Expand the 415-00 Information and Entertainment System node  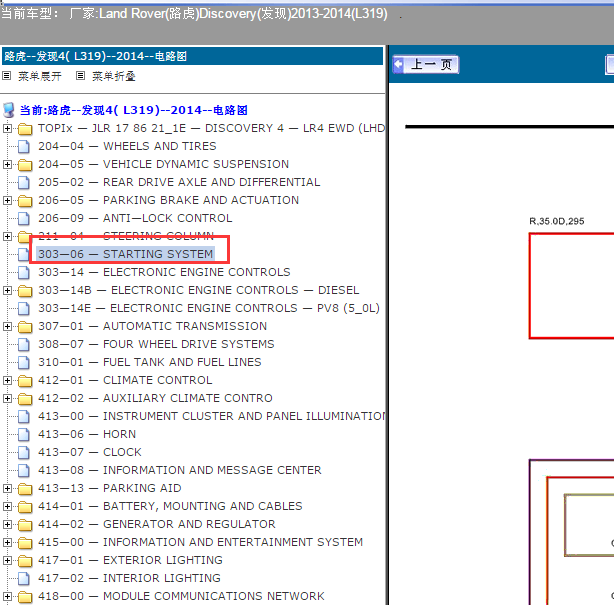[x=7, y=543]
